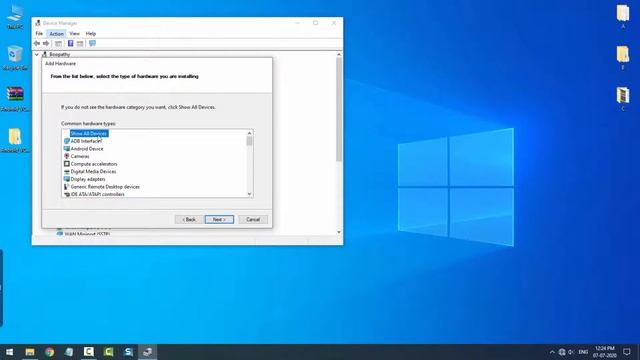Select Recycle Bin desktop icon
The width and height of the screenshot is (640, 360).
pyautogui.click(x=15, y=58)
